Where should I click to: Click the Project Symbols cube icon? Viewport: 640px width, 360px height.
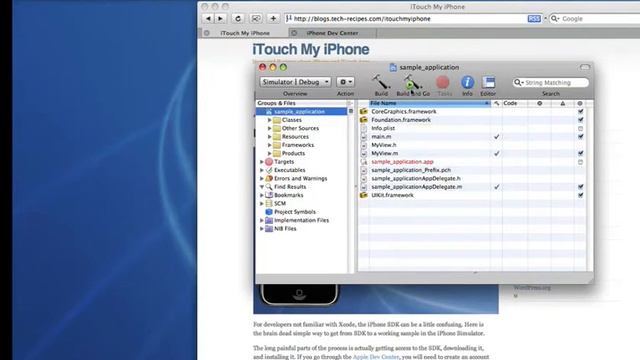[x=269, y=212]
